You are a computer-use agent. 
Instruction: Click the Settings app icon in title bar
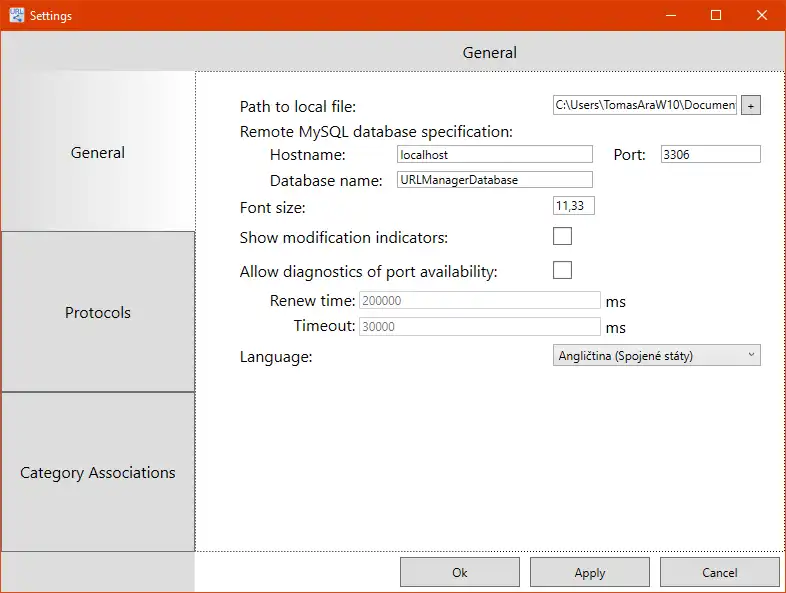tap(17, 15)
